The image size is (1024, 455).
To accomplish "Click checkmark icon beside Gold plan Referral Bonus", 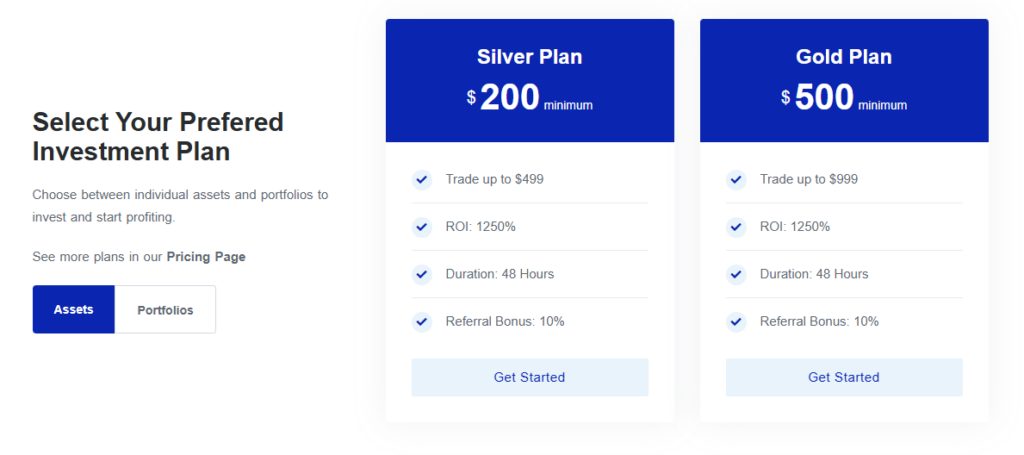I will click(736, 322).
